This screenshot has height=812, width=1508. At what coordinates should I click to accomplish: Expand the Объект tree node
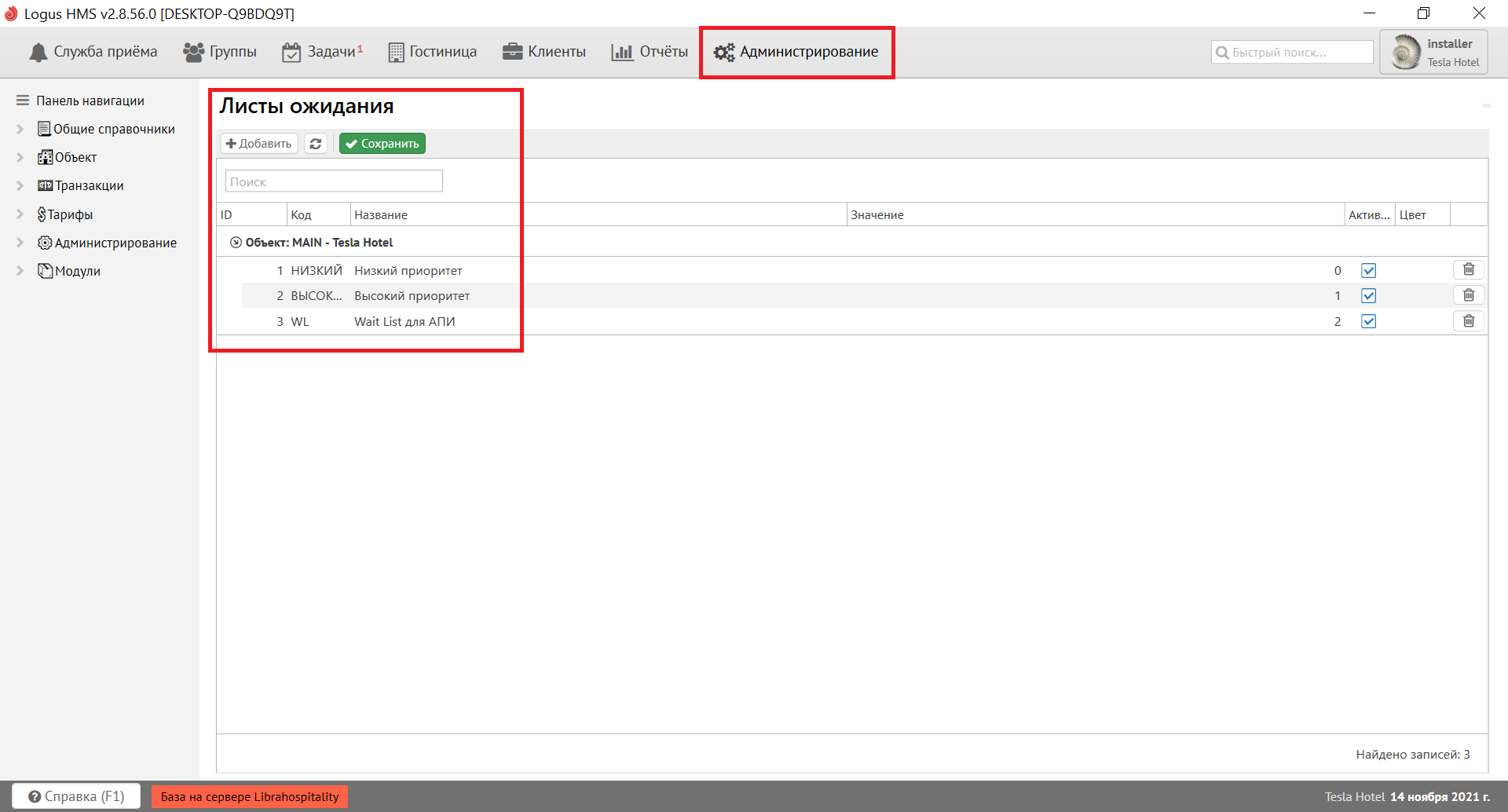[x=20, y=157]
